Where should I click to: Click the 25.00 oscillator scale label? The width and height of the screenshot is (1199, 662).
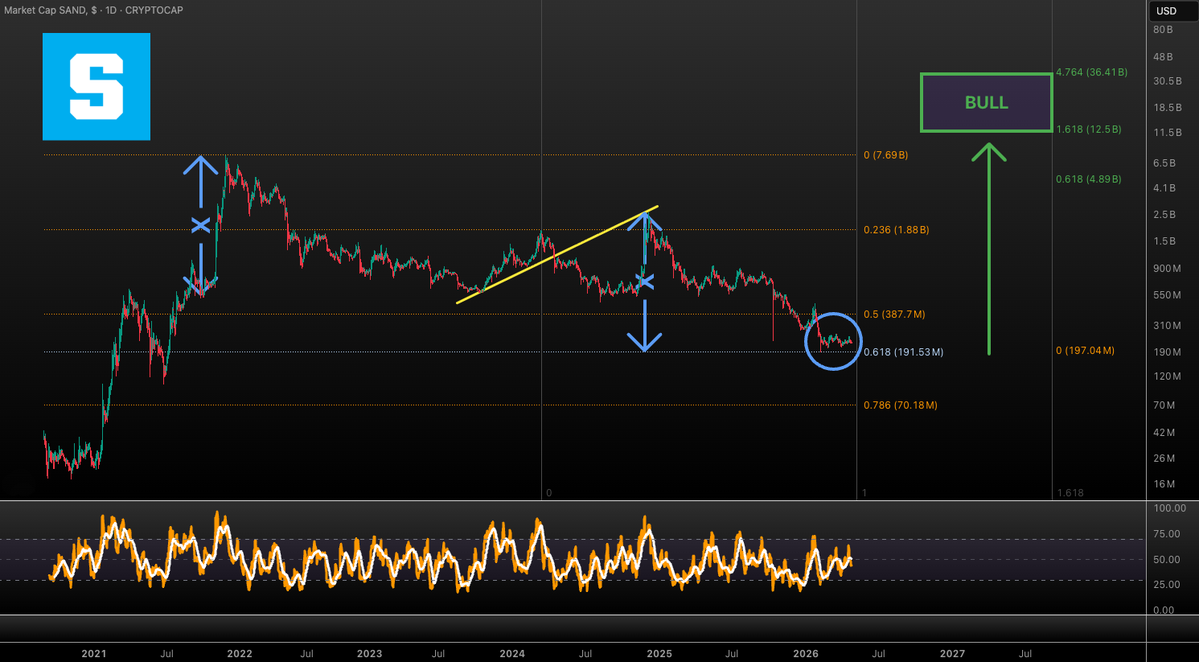coord(1169,585)
